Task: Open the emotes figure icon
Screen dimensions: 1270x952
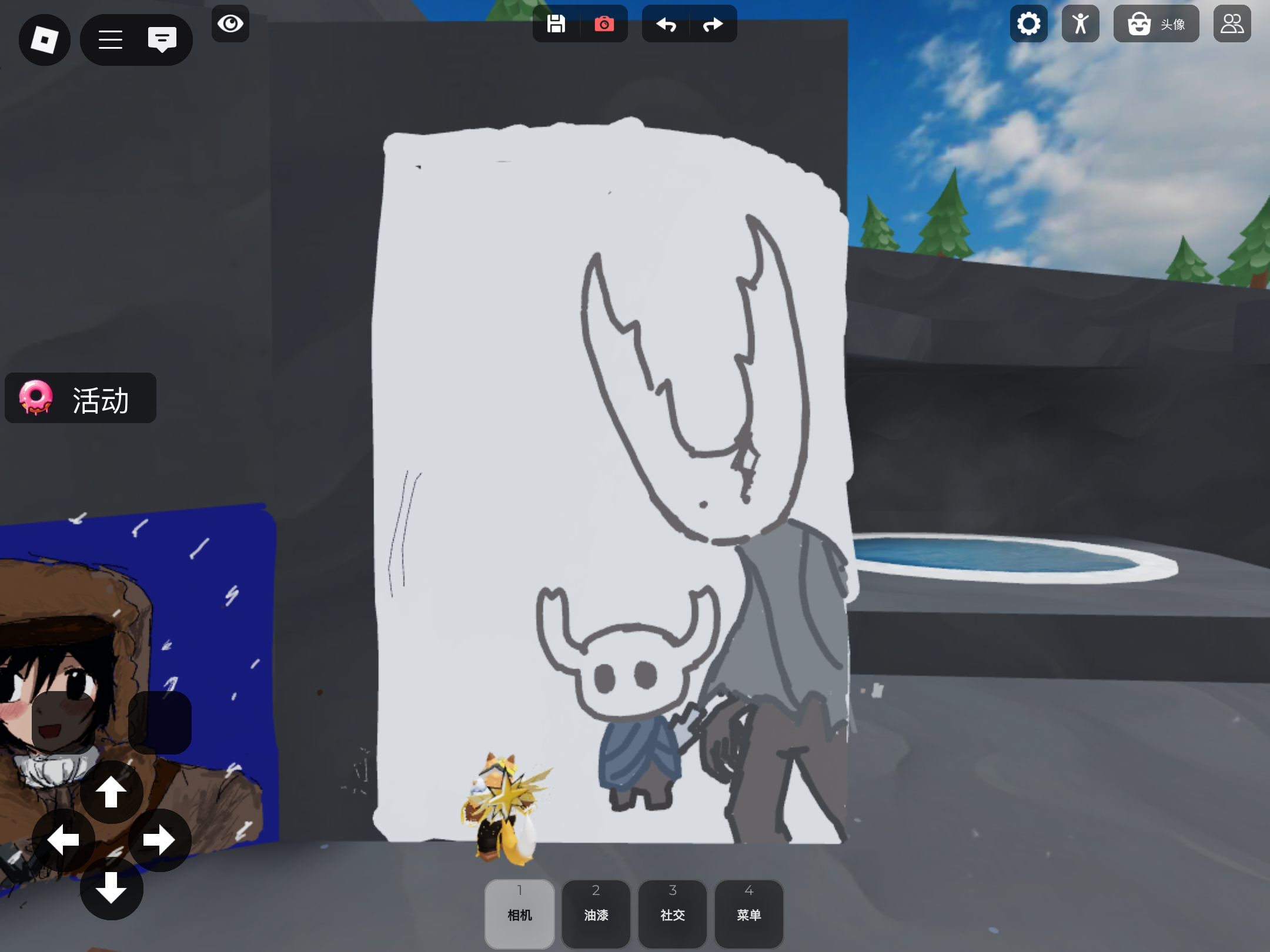Action: 1080,24
